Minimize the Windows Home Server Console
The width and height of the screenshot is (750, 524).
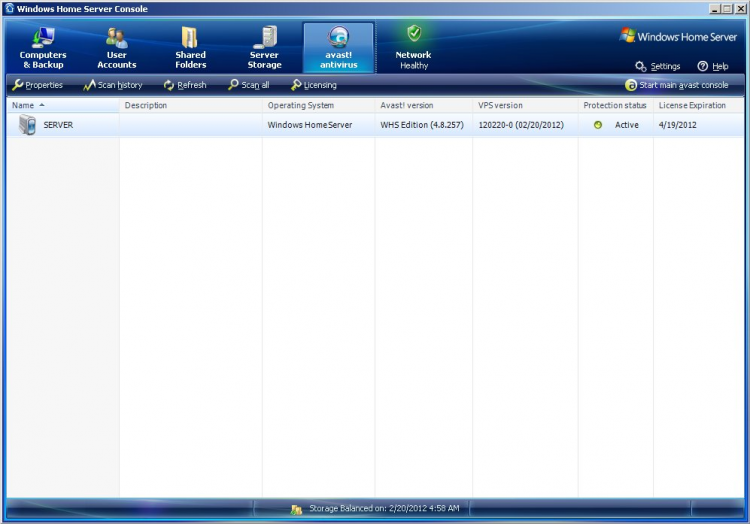714,9
